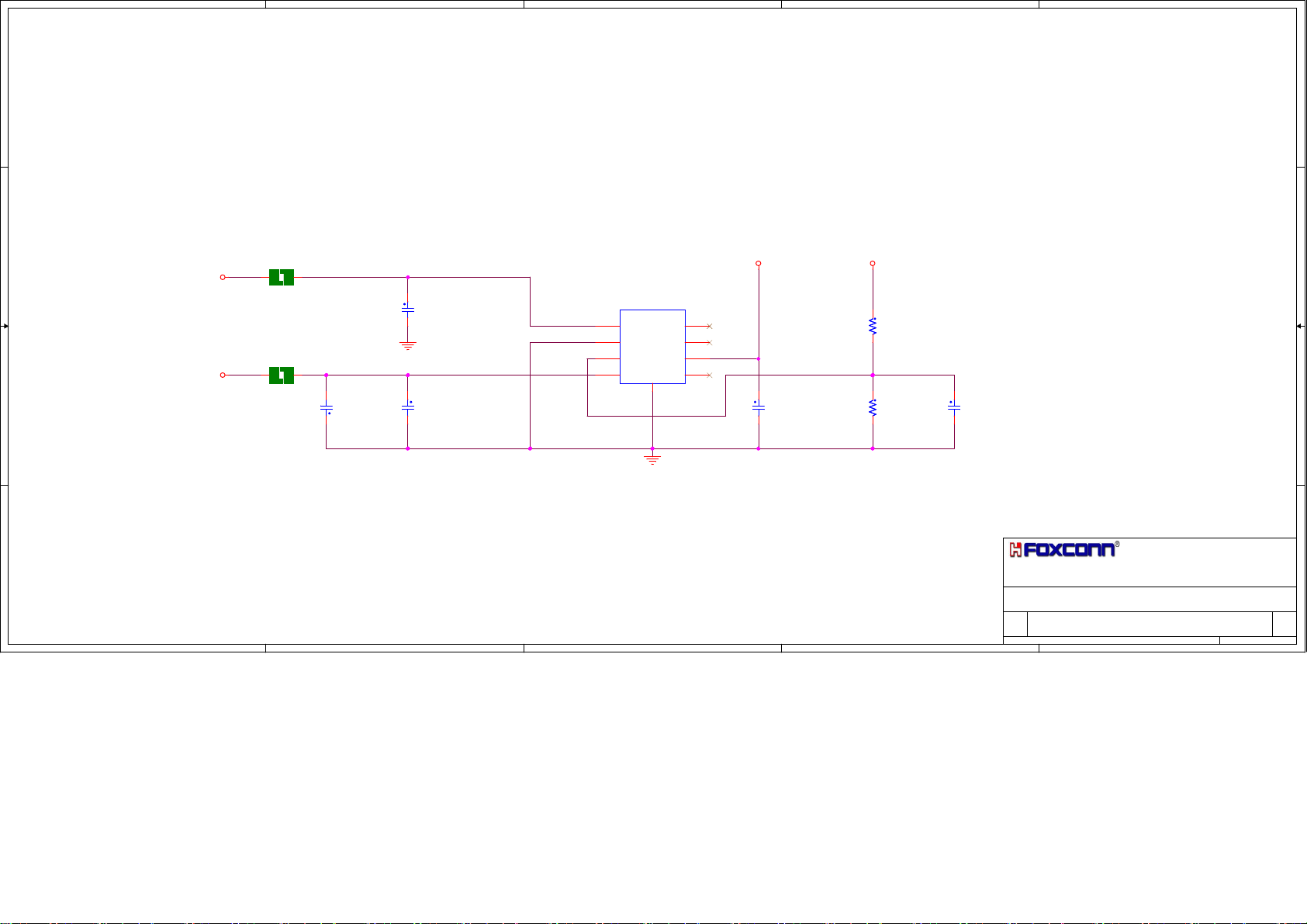
Task: Click the Foxconn logo in the title block
Action: click(x=1063, y=549)
